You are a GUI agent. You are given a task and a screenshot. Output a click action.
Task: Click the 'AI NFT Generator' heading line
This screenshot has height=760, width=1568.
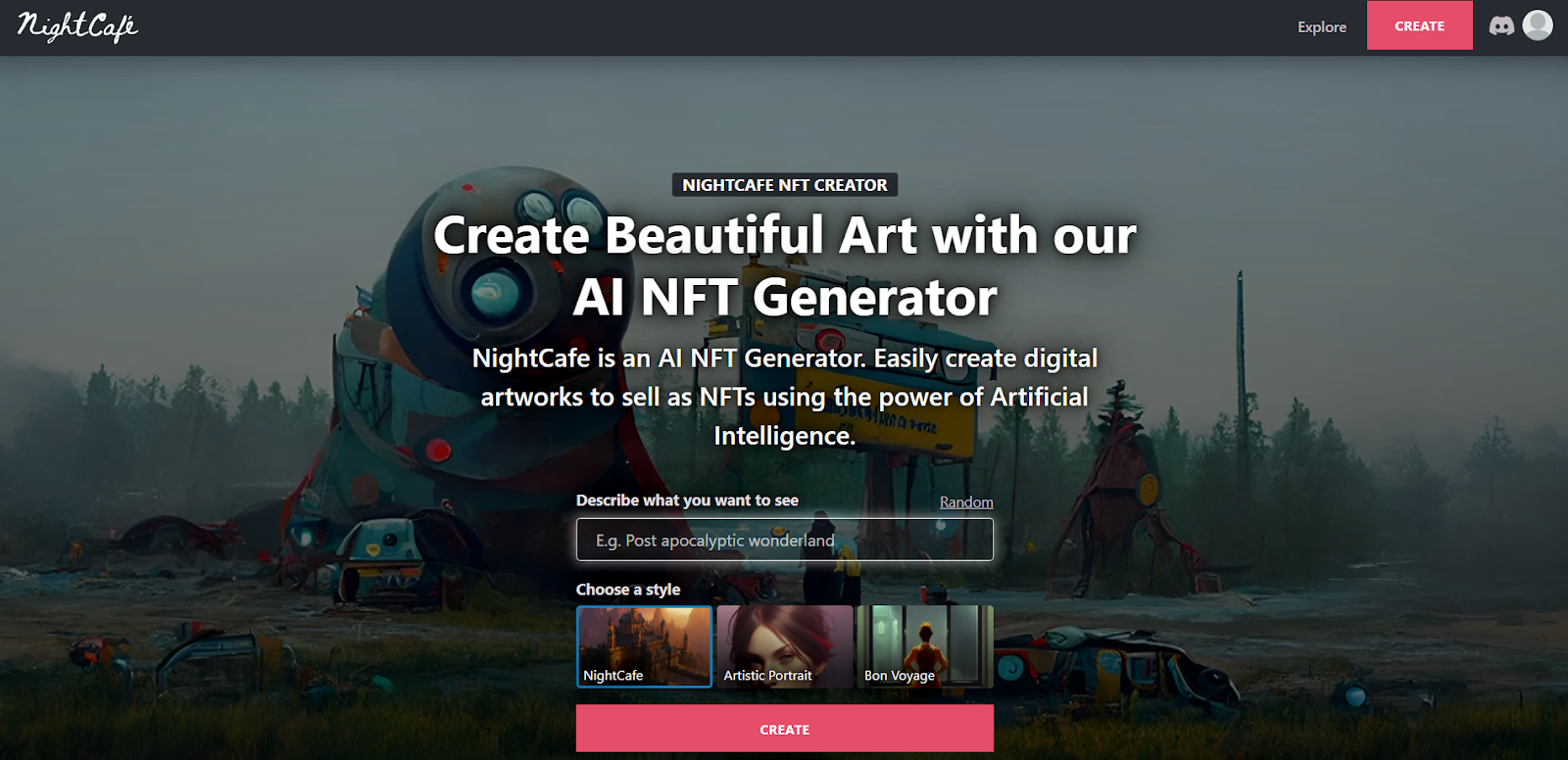tap(785, 297)
